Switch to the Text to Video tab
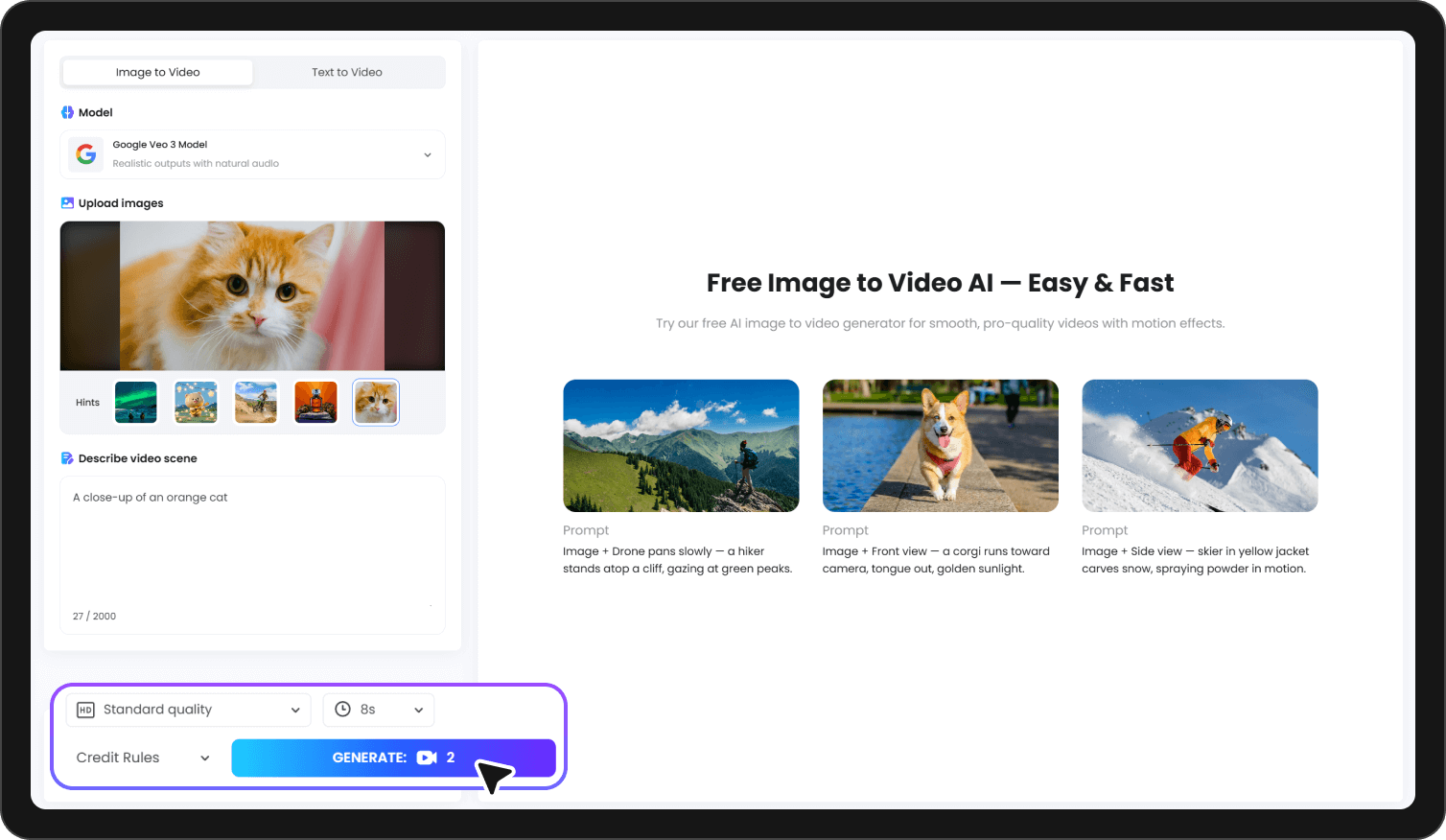 point(347,72)
